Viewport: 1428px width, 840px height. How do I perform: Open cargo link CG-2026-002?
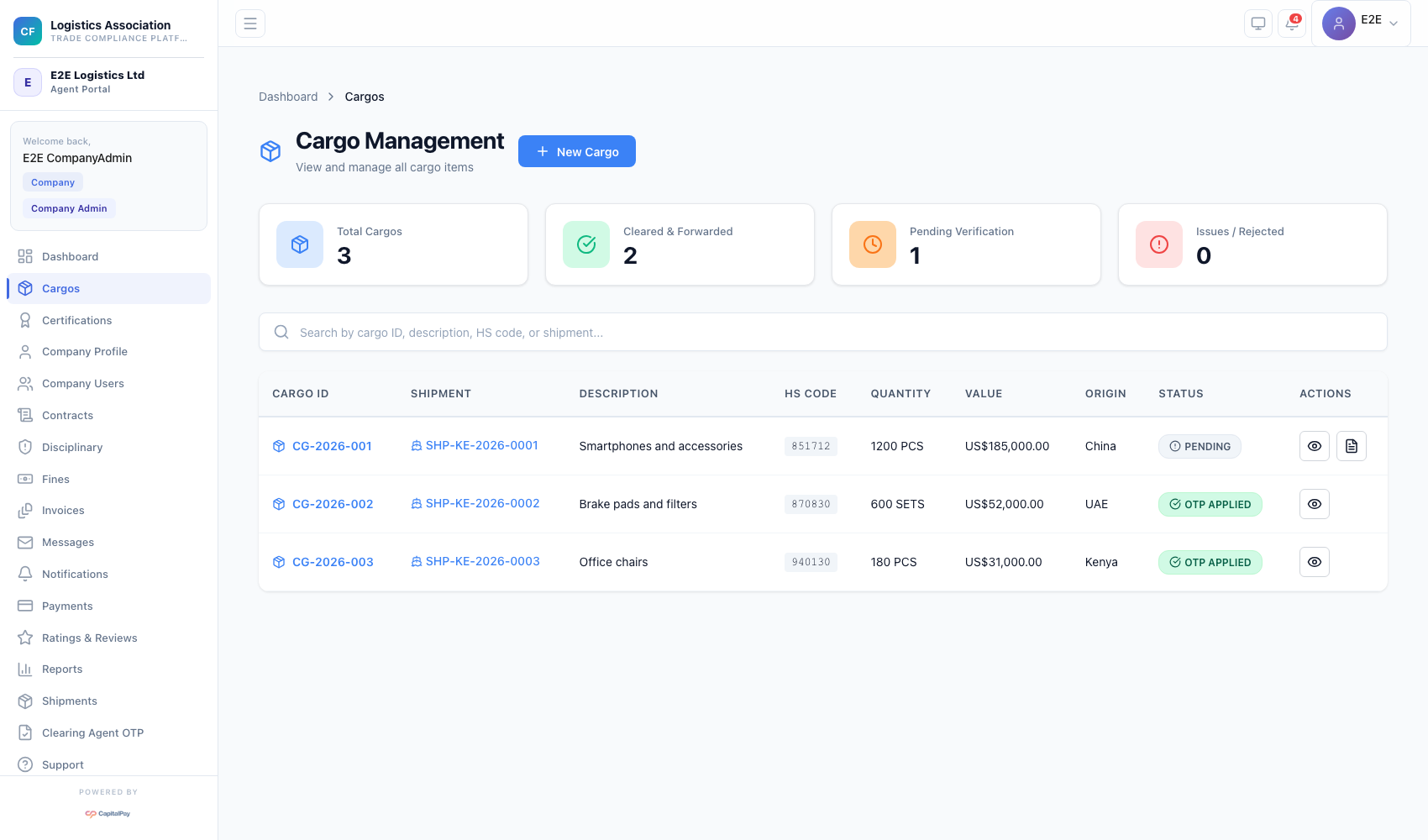pos(333,503)
